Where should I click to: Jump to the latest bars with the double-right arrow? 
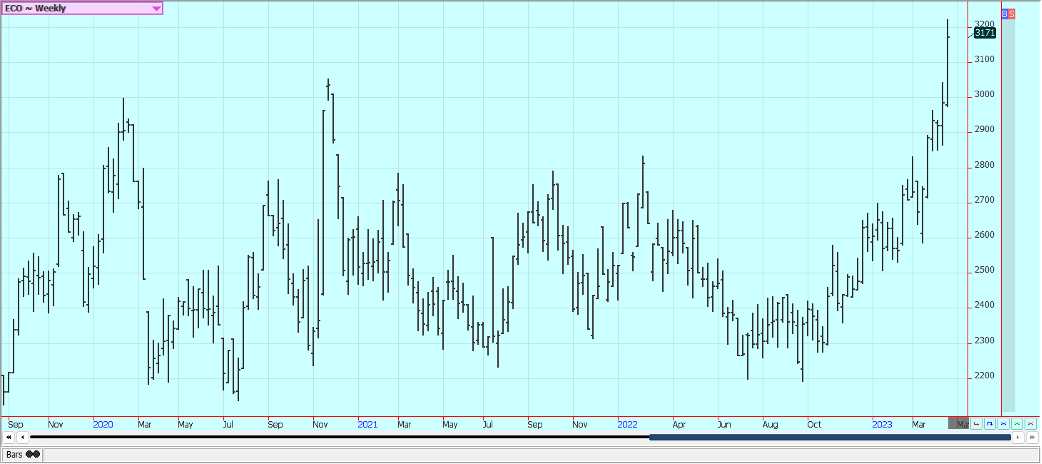pos(1033,437)
